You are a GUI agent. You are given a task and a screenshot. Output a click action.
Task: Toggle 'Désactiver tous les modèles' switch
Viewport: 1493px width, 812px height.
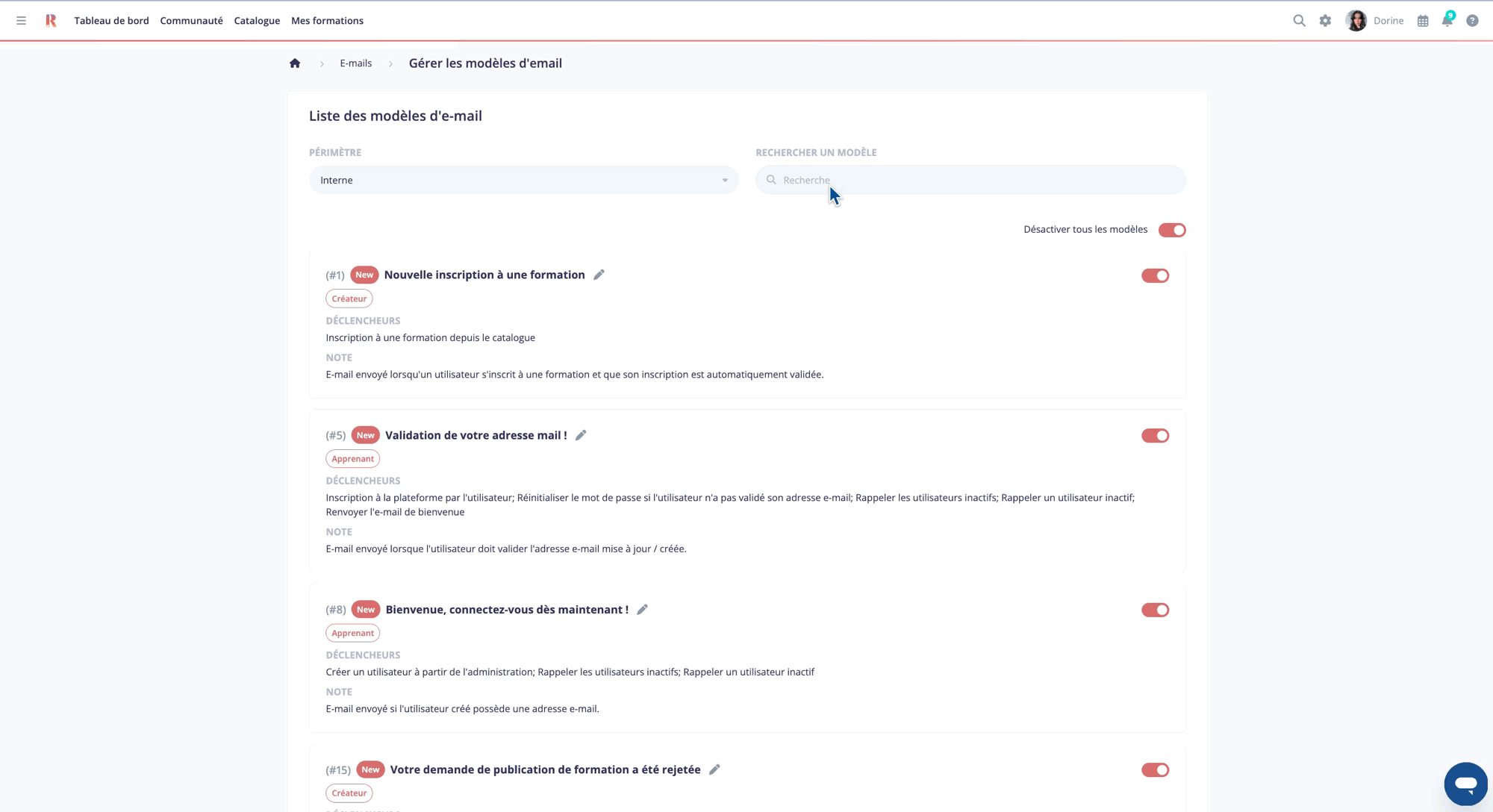coord(1172,230)
